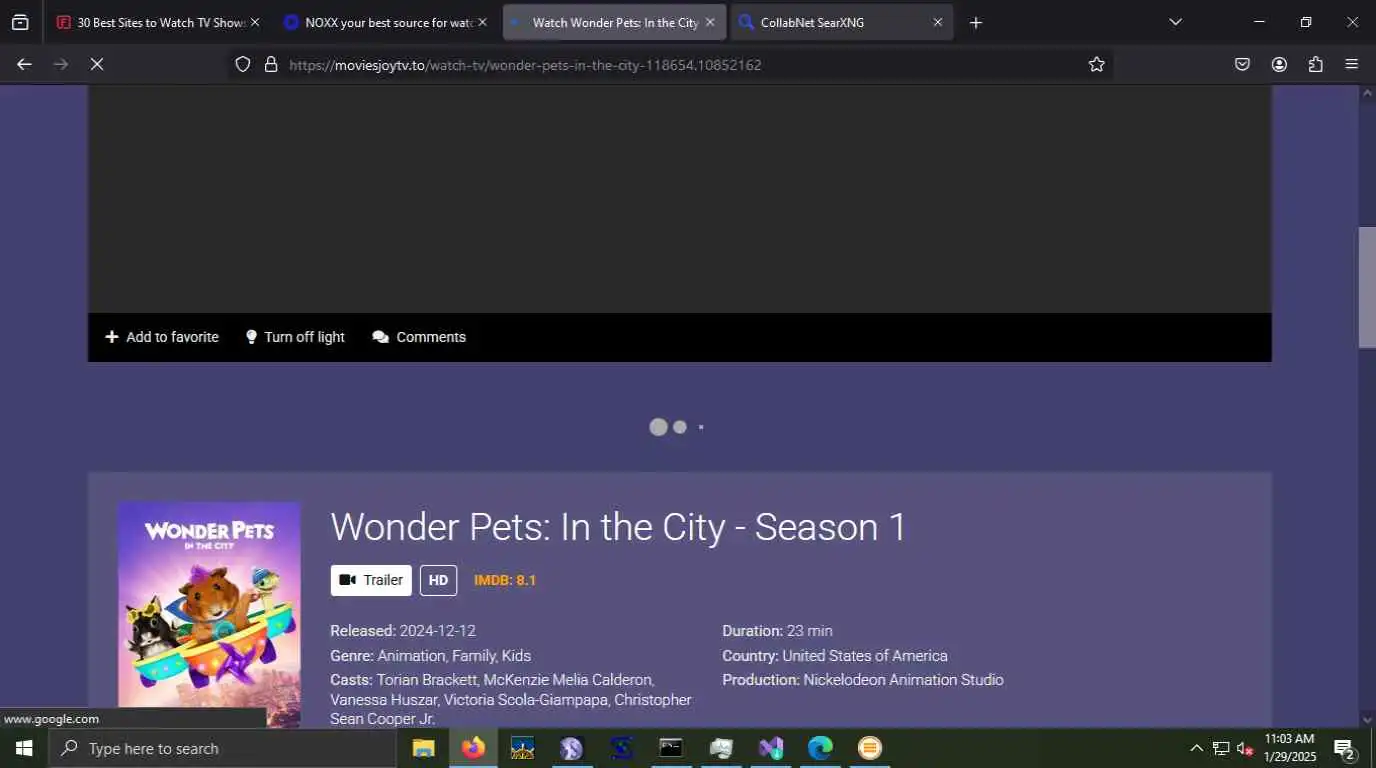The image size is (1376, 768).
Task: Click the taskbar search box
Action: (x=222, y=748)
